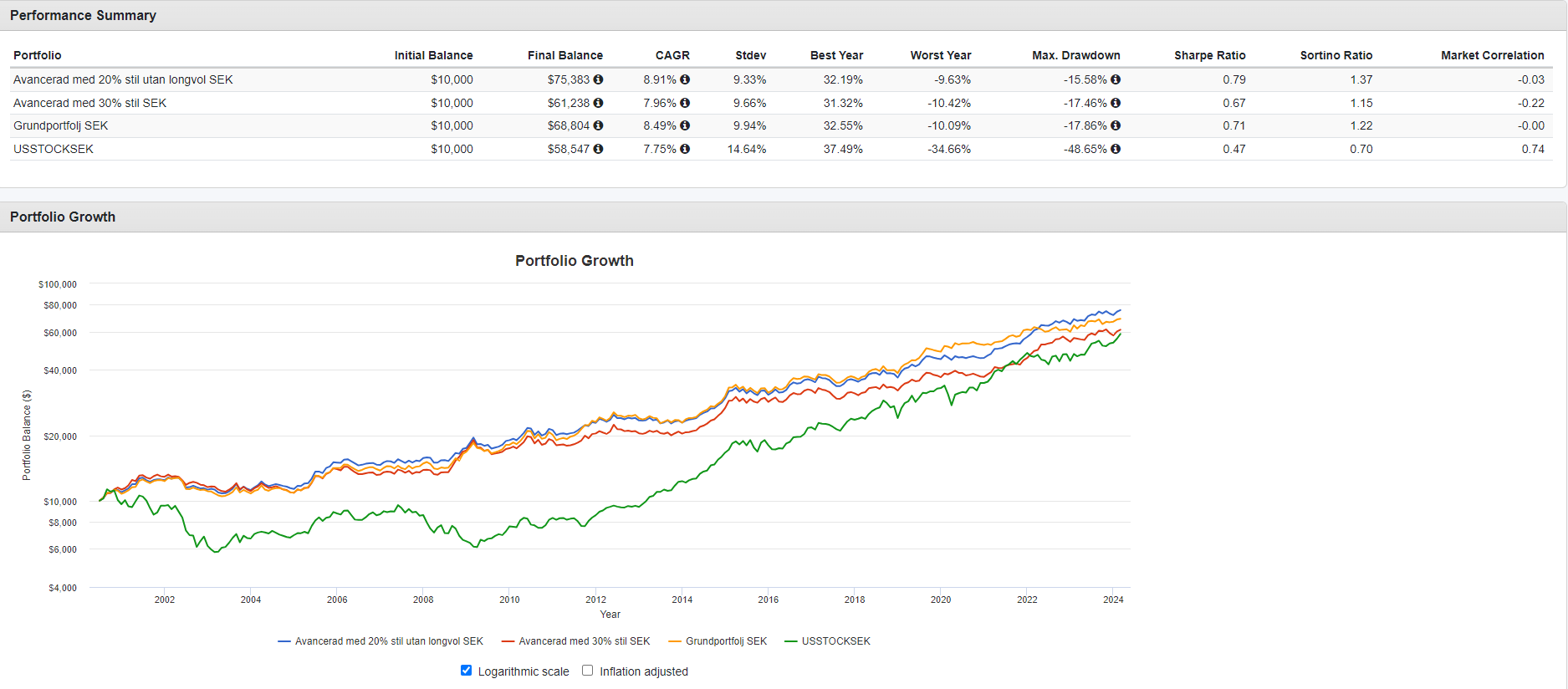Viewport: 1568px width, 689px height.
Task: Click the Performance Summary panel header
Action: click(84, 16)
